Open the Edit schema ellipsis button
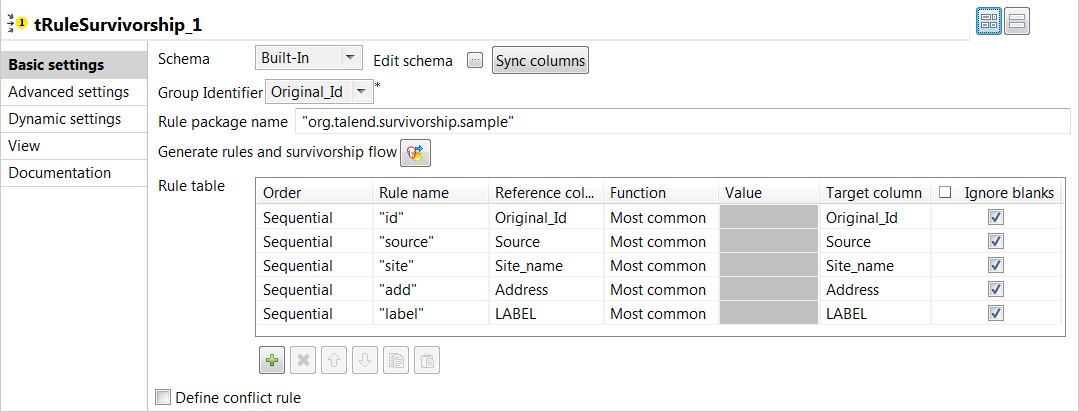The image size is (1079, 412). [475, 60]
